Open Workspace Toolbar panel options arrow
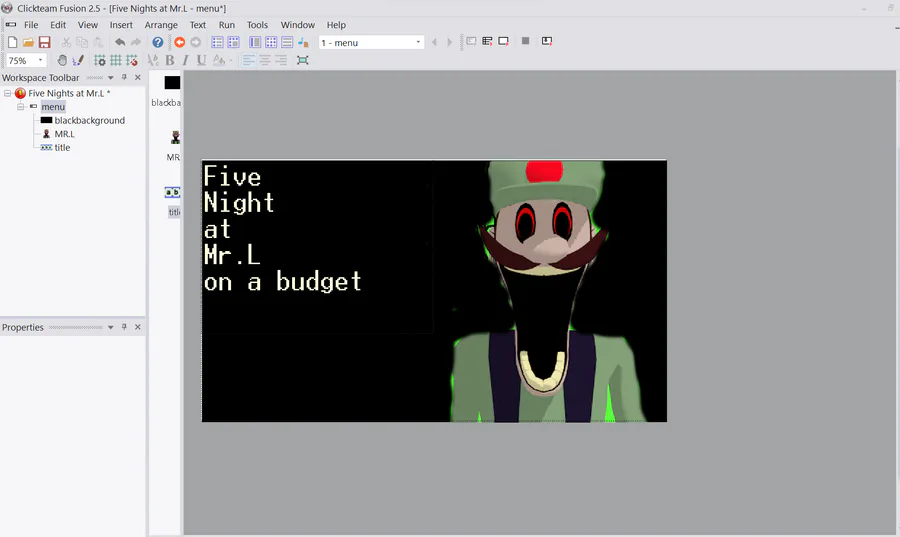 [x=111, y=77]
